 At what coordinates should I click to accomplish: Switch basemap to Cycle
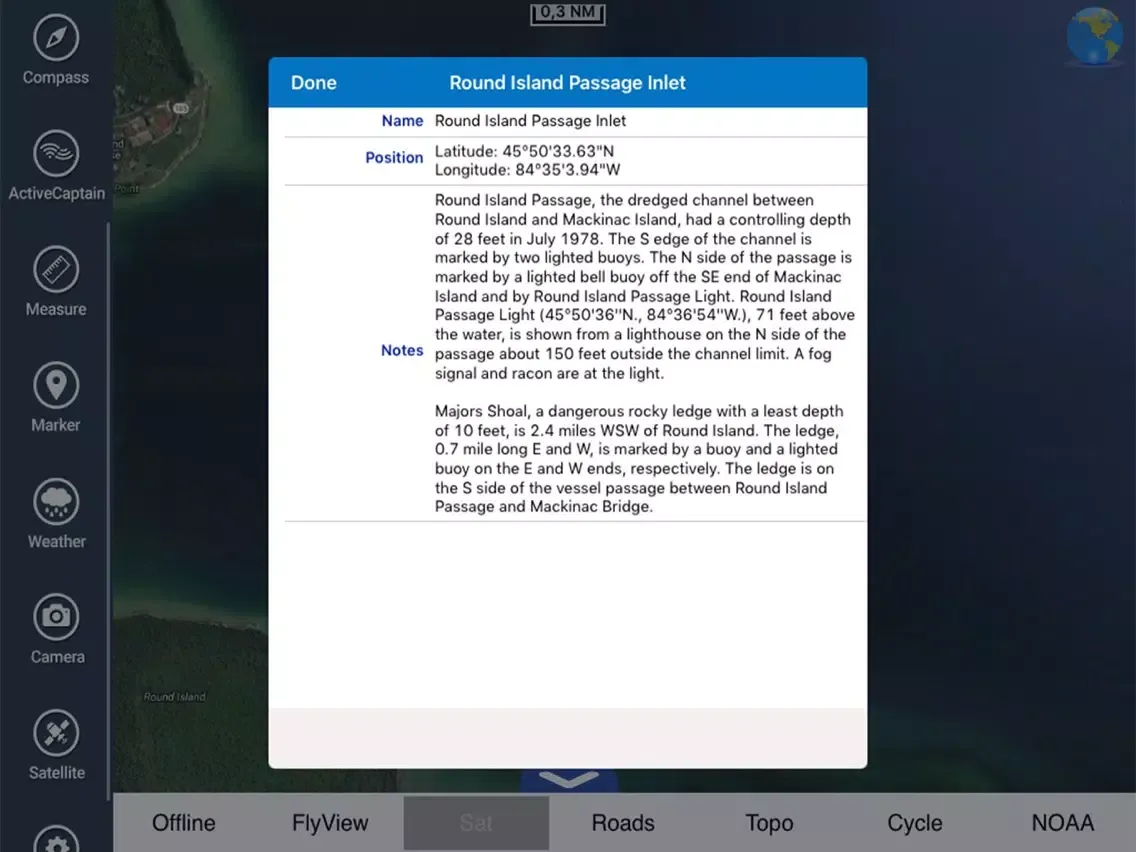(x=914, y=823)
